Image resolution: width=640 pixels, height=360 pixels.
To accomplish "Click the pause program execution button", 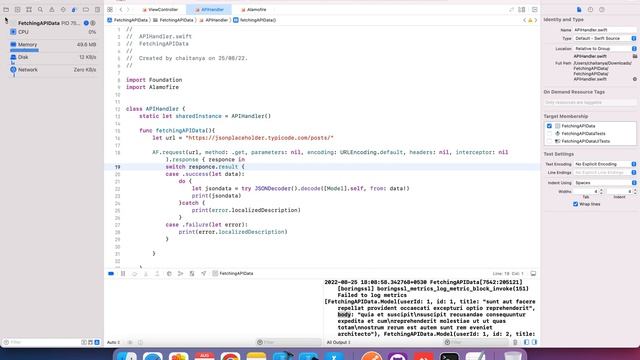I will pyautogui.click(x=123, y=273).
